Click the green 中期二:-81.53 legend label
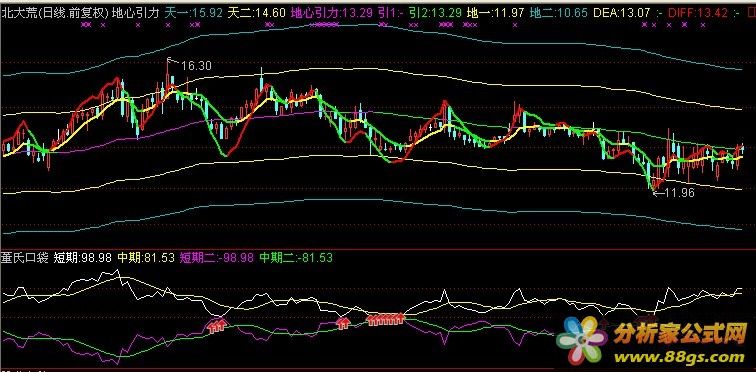 [x=296, y=258]
